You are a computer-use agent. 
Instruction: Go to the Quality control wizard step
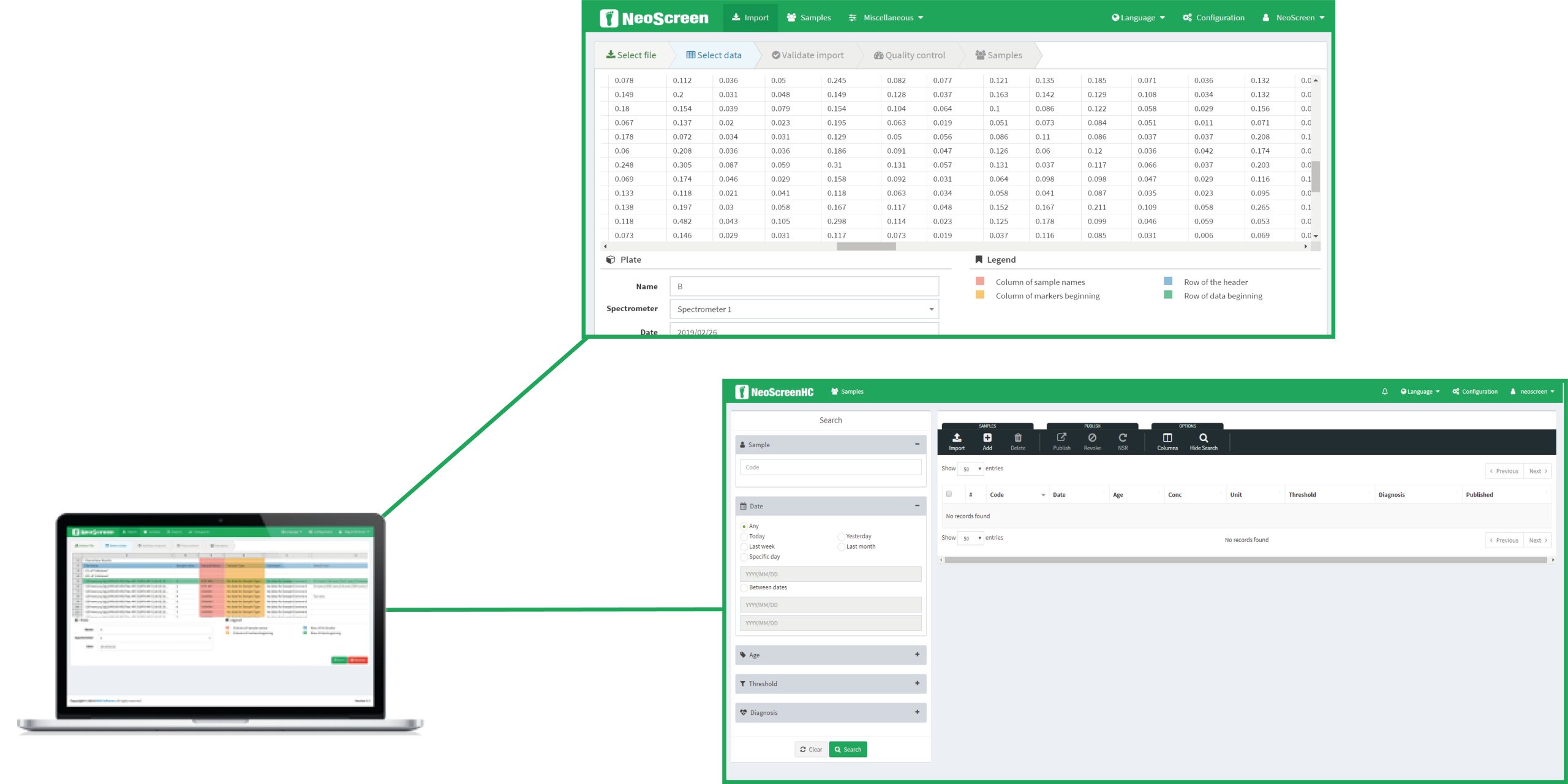(x=910, y=55)
